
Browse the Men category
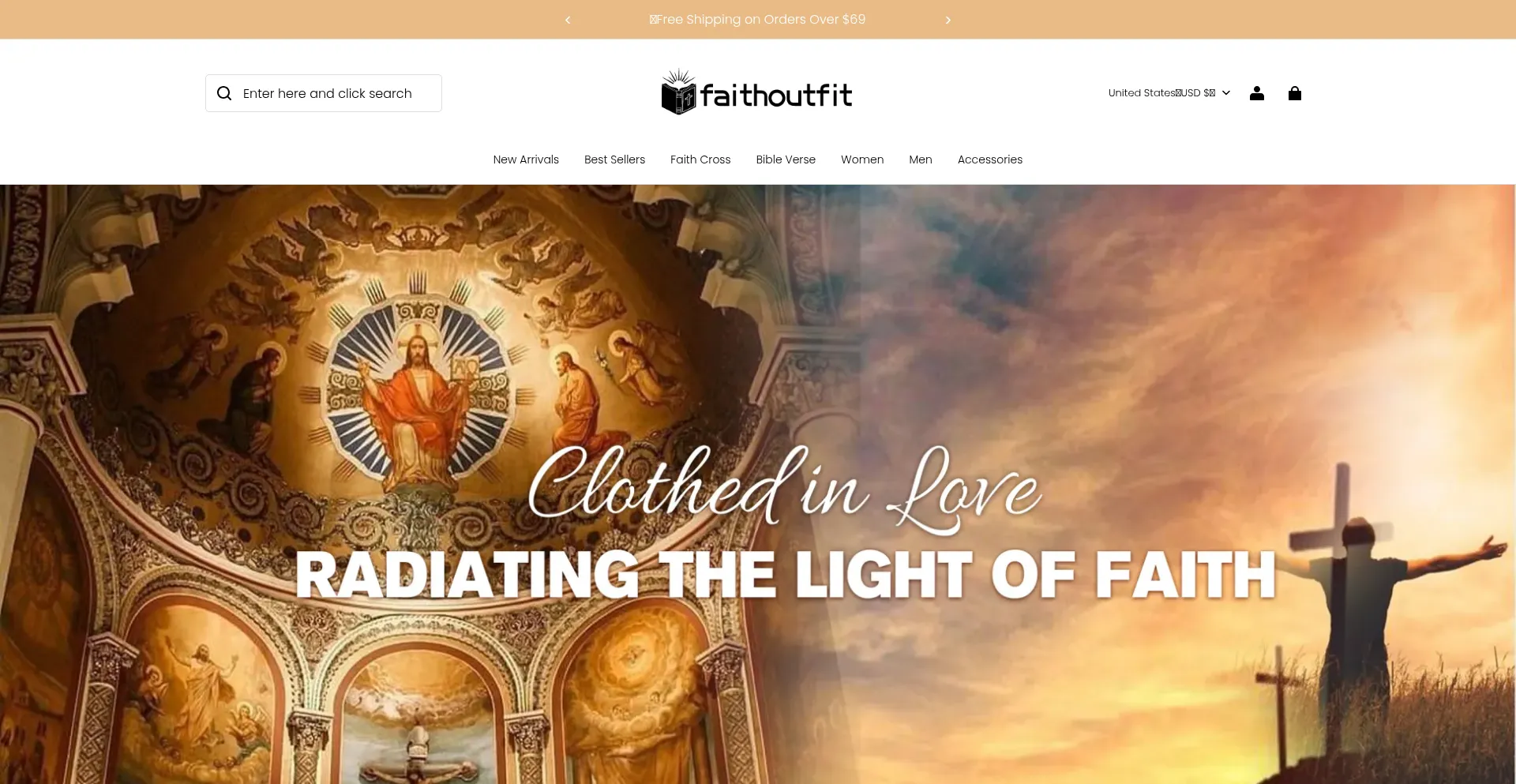coord(921,159)
